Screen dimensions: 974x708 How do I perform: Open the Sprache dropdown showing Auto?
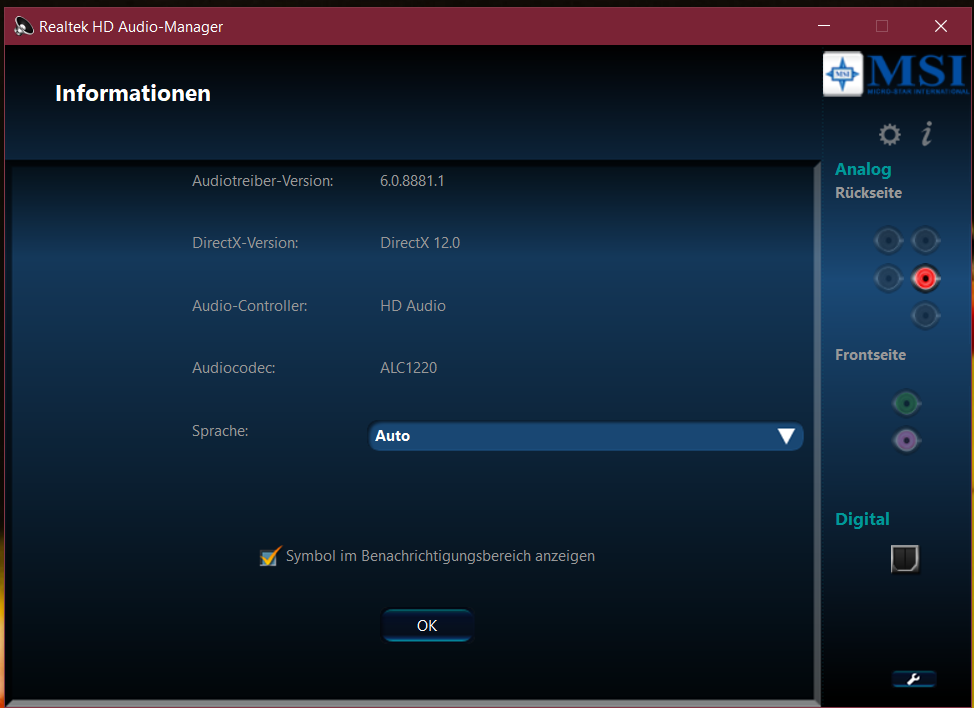click(585, 436)
